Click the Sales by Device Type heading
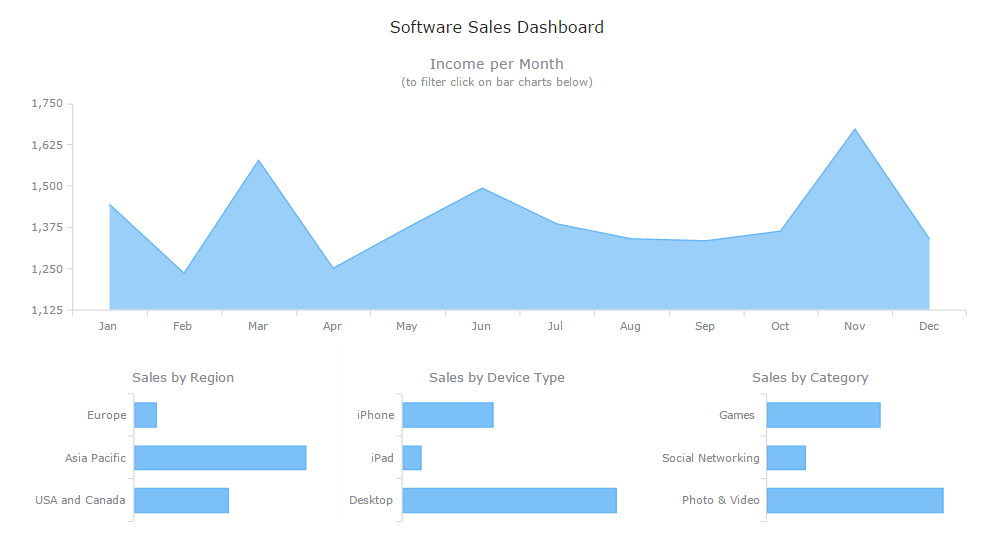This screenshot has height=546, width=994. tap(497, 378)
